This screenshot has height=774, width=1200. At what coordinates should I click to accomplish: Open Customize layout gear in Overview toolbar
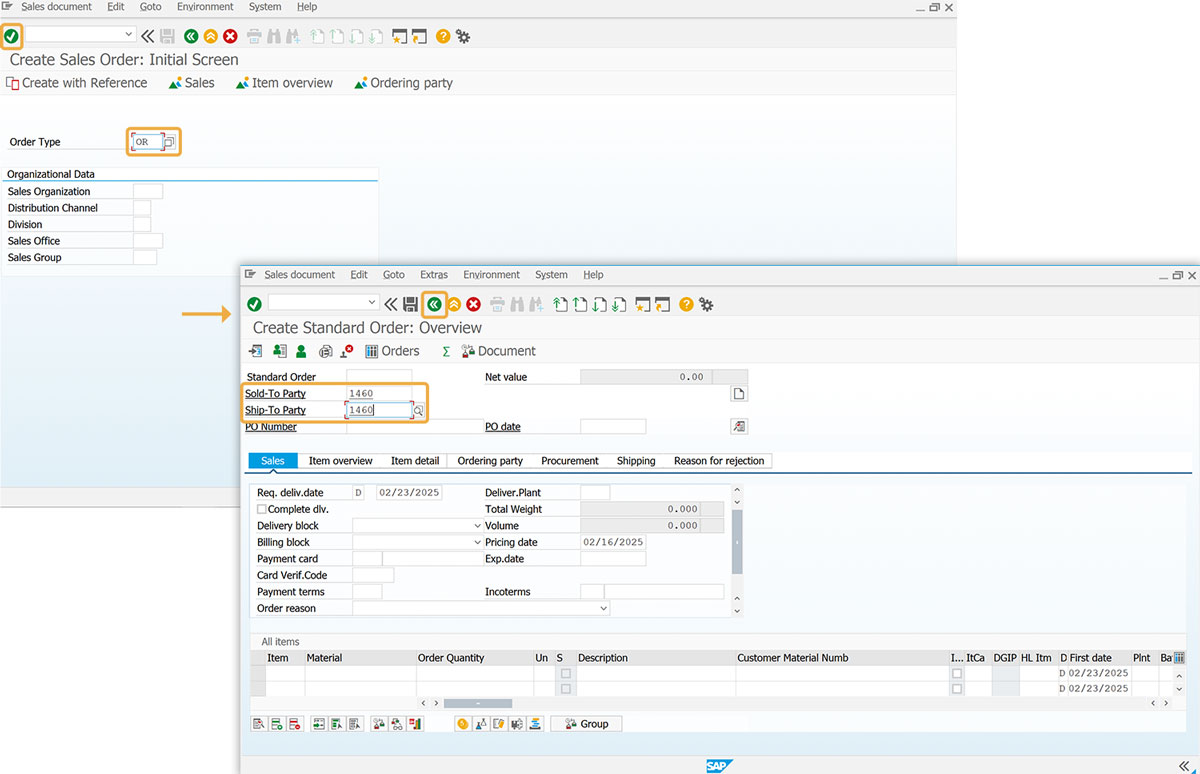(706, 304)
